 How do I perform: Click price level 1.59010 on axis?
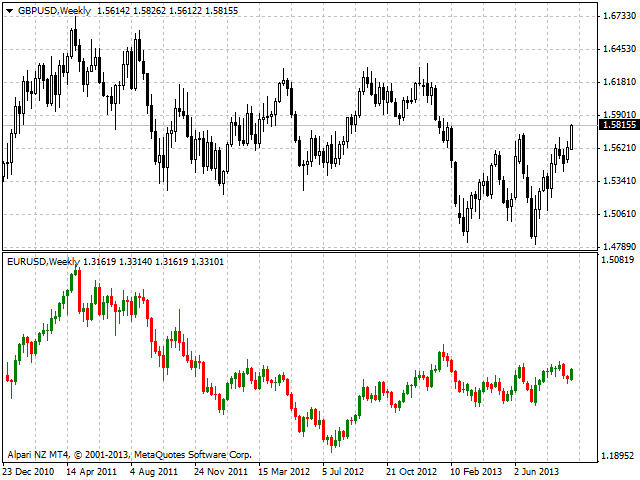click(x=619, y=115)
